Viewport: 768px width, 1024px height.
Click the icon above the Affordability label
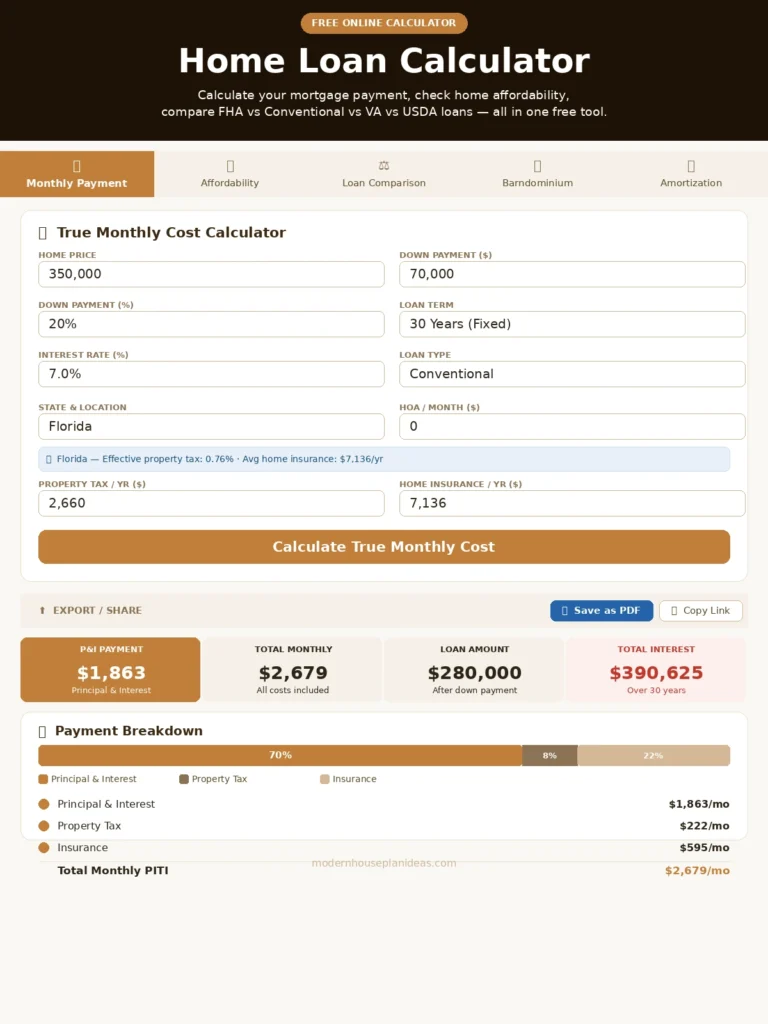pos(230,166)
